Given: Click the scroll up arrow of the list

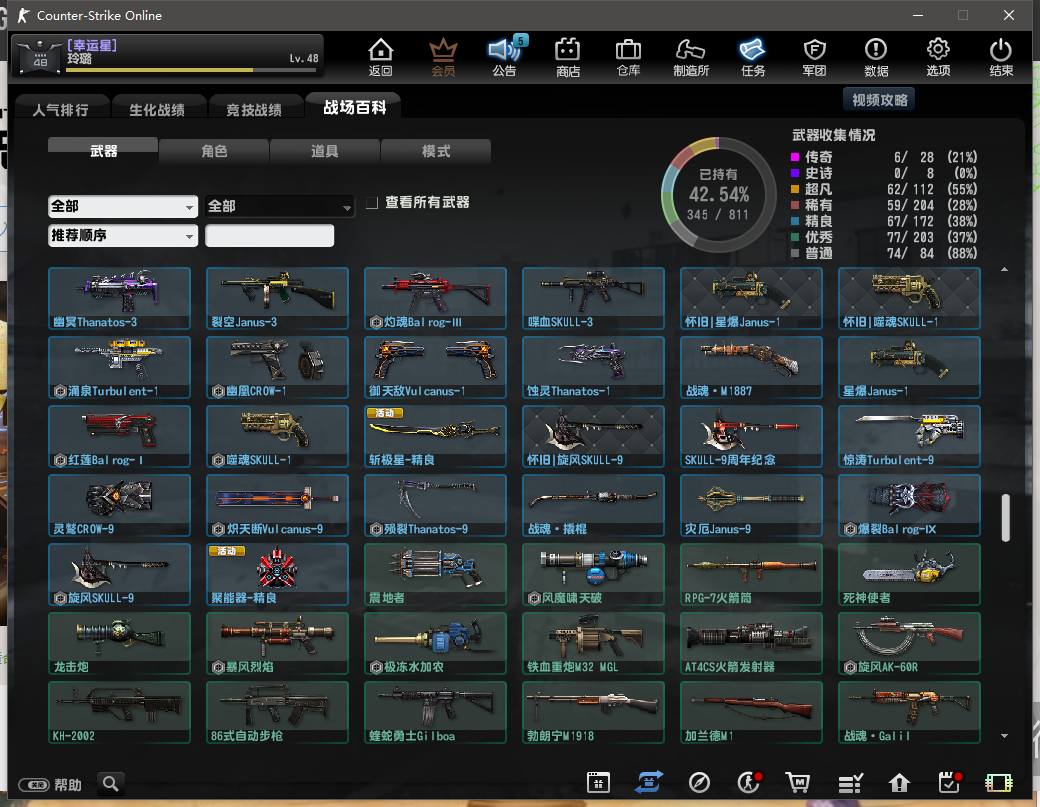Looking at the screenshot, I should [x=1005, y=270].
